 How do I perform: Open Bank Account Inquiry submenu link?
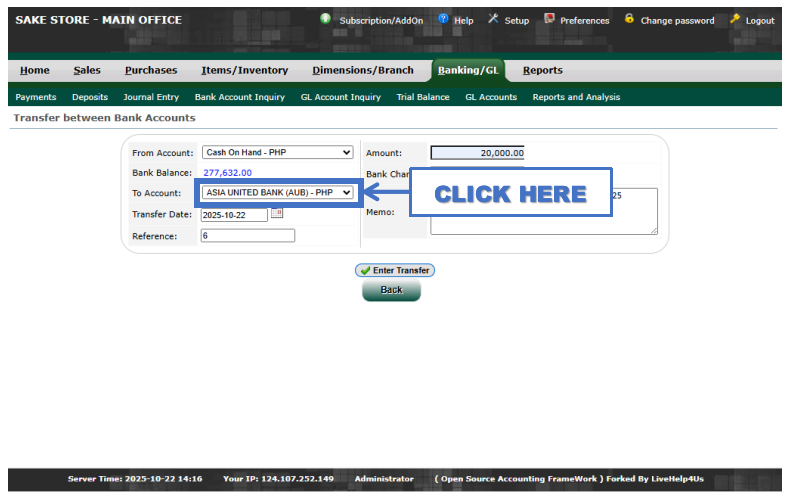point(240,97)
